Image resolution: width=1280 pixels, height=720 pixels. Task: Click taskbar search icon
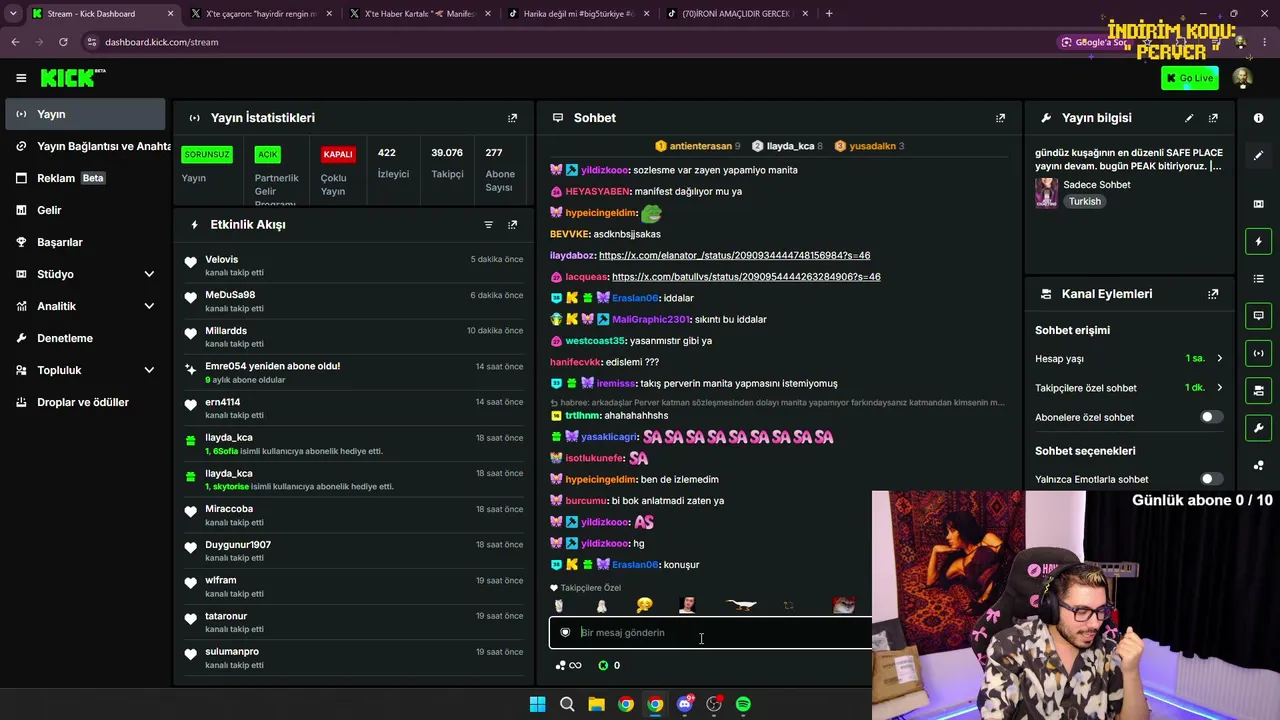click(567, 704)
